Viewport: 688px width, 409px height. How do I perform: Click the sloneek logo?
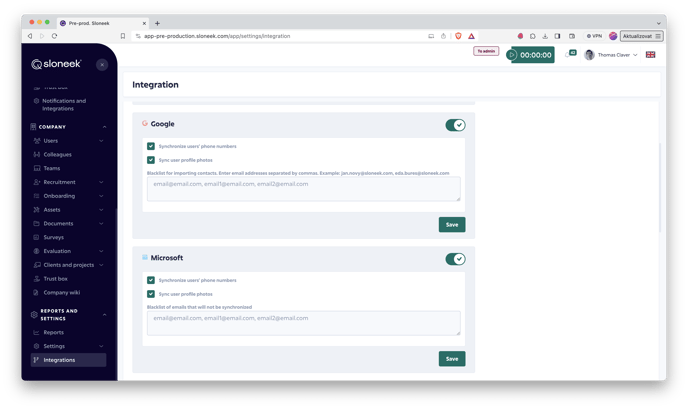pos(56,64)
